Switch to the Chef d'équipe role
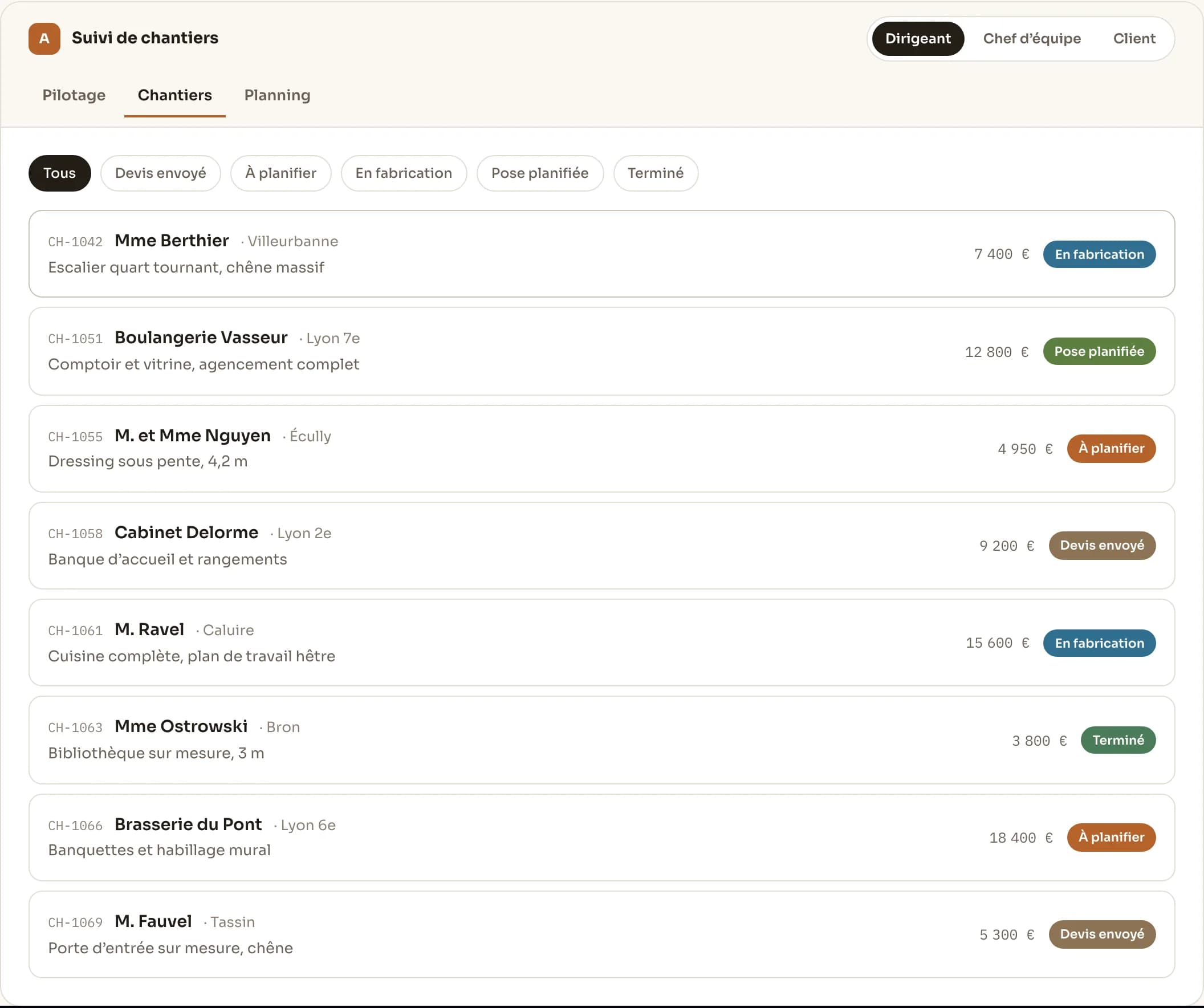This screenshot has height=1008, width=1204. [x=1031, y=38]
